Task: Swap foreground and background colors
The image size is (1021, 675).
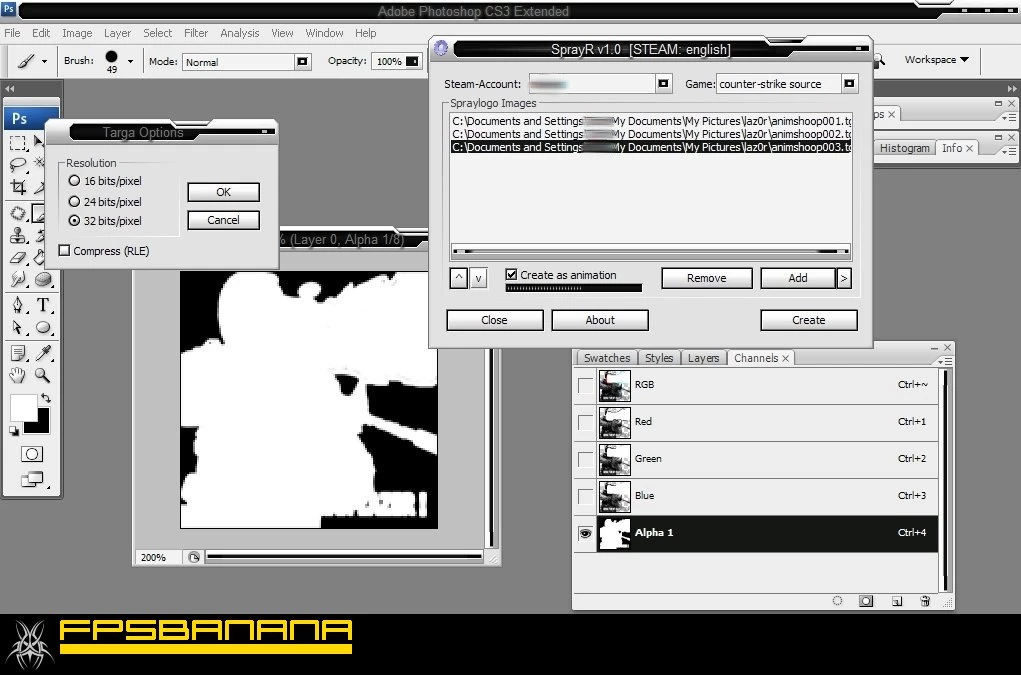Action: [x=46, y=398]
